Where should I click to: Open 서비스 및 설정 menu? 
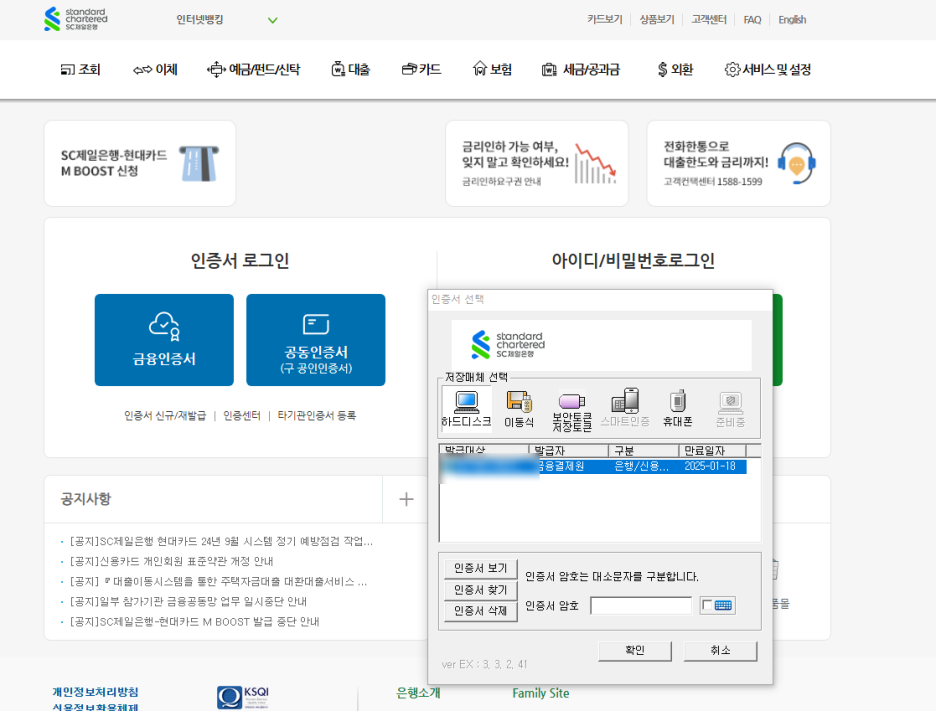[x=768, y=70]
